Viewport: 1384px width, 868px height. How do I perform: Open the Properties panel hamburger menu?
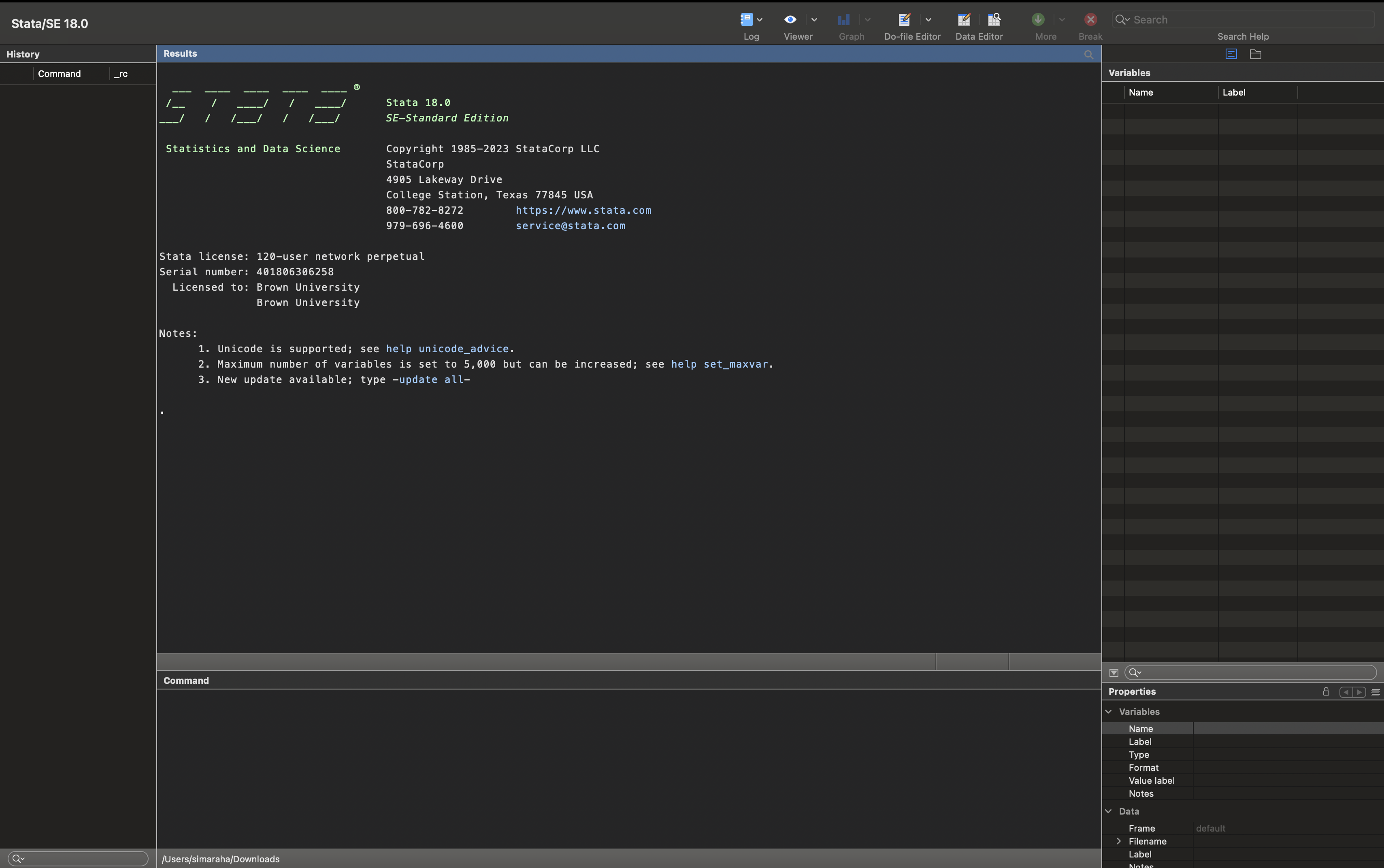tap(1375, 692)
